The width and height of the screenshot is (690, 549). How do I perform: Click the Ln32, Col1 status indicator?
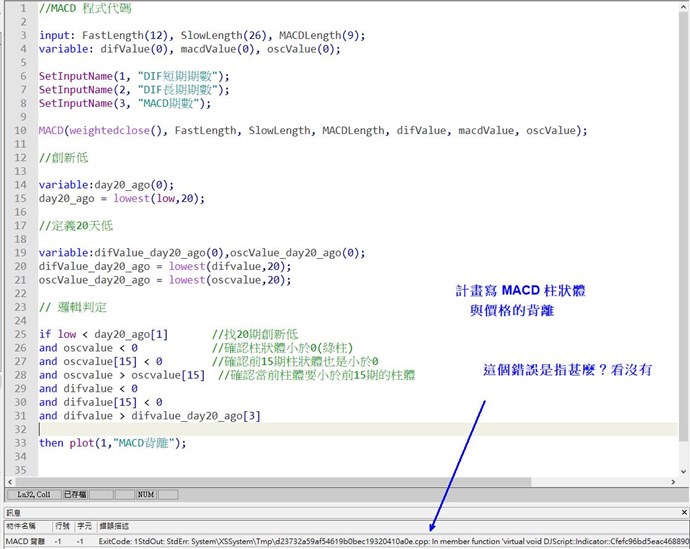29,494
